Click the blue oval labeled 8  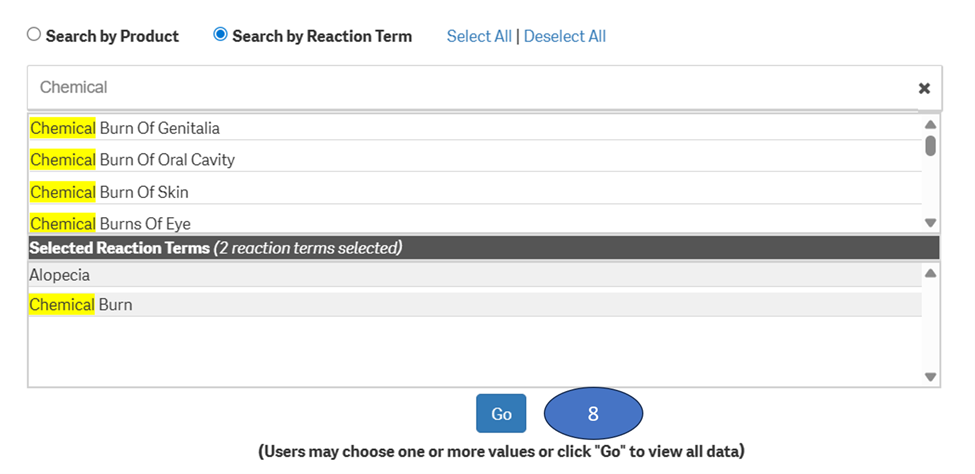[593, 413]
